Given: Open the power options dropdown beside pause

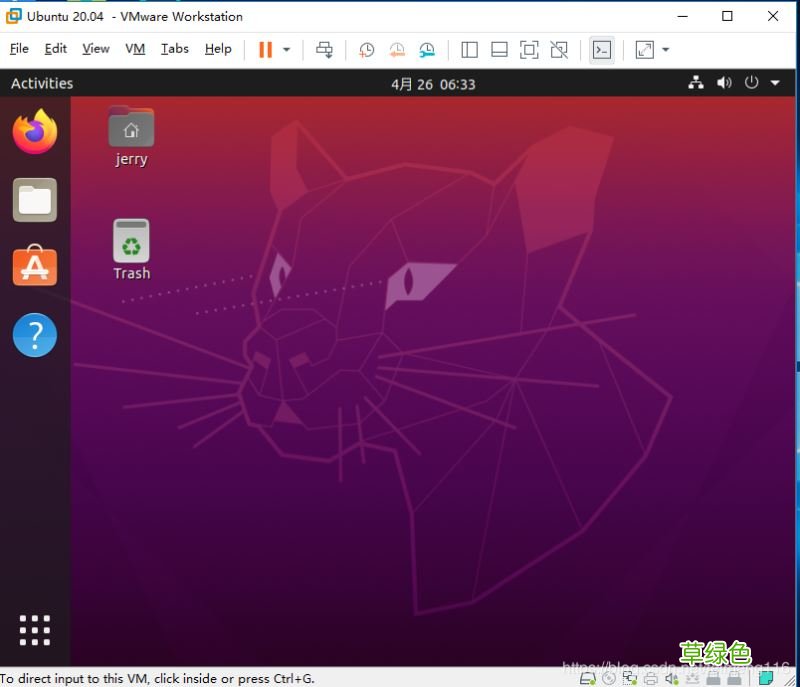Looking at the screenshot, I should point(287,49).
